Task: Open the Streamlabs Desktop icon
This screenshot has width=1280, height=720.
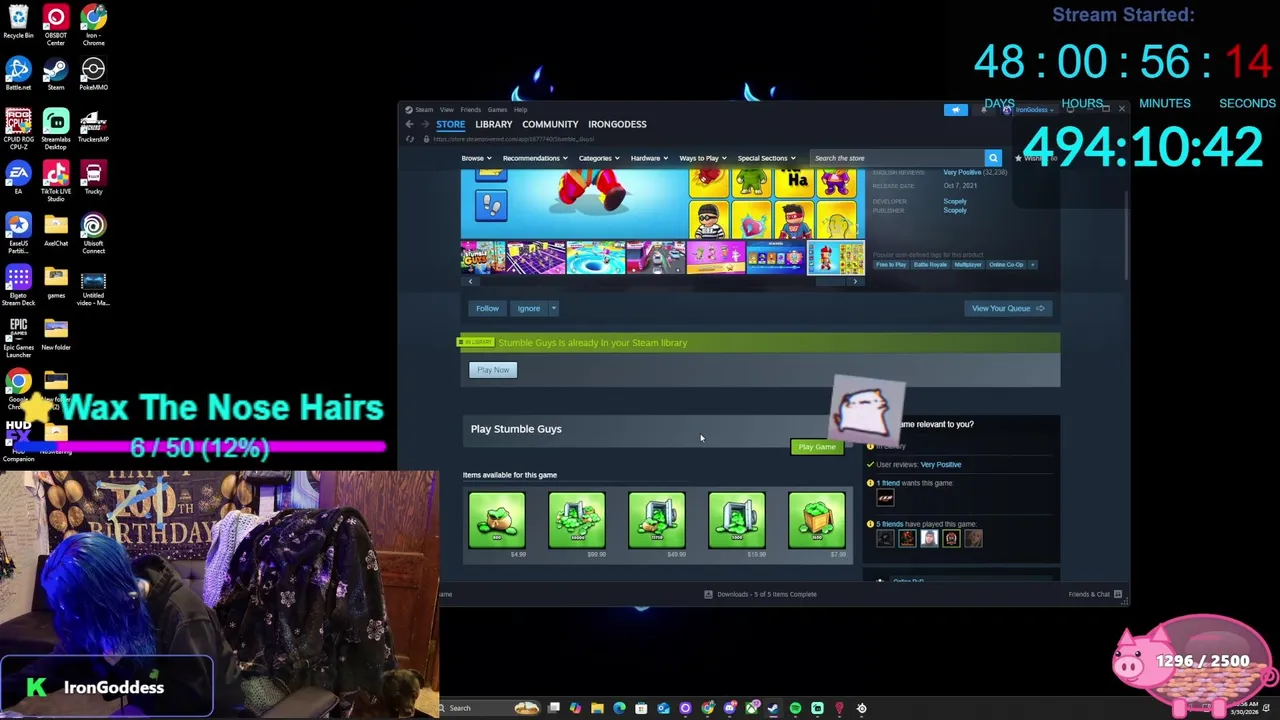Action: tap(56, 129)
